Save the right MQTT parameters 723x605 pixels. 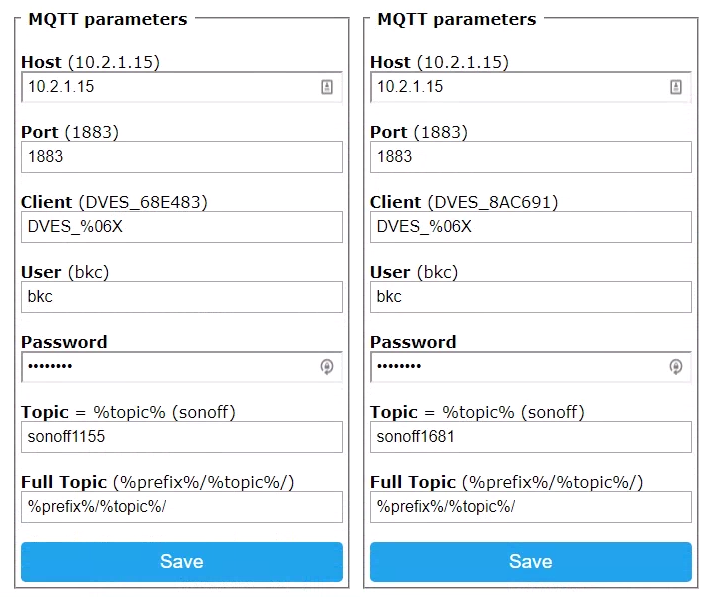coord(531,562)
